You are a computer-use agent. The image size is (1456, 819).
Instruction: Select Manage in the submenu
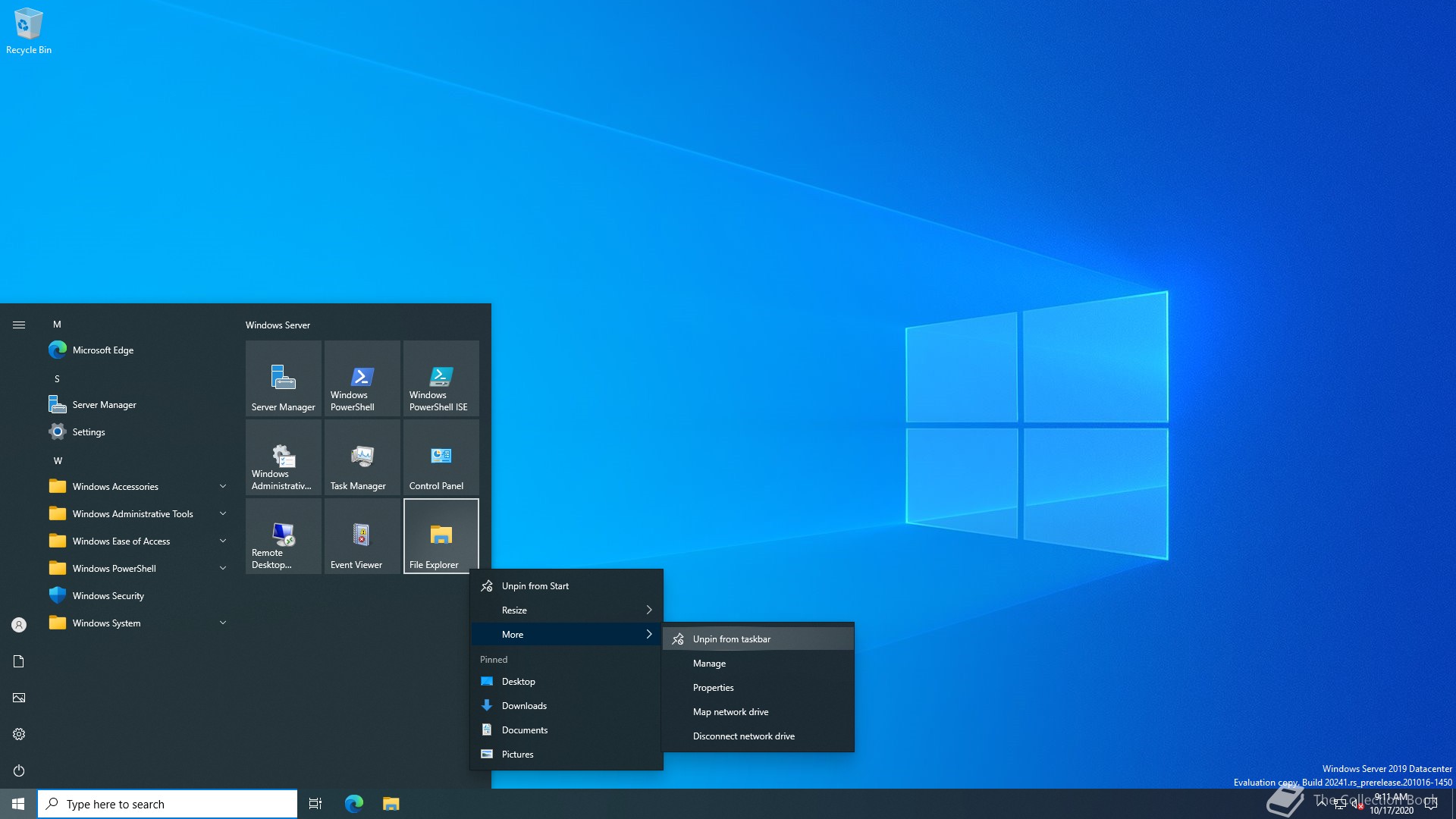pyautogui.click(x=758, y=663)
